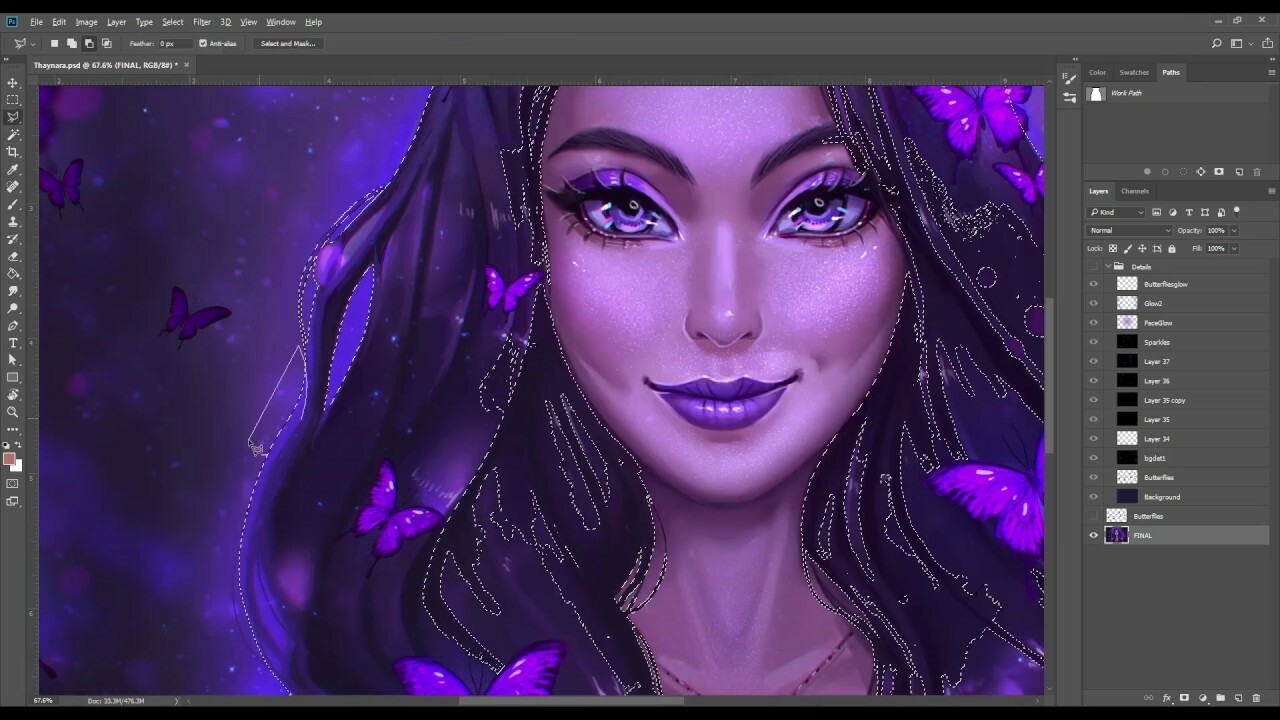Hide the FINAL layer visibility eye

pos(1093,535)
